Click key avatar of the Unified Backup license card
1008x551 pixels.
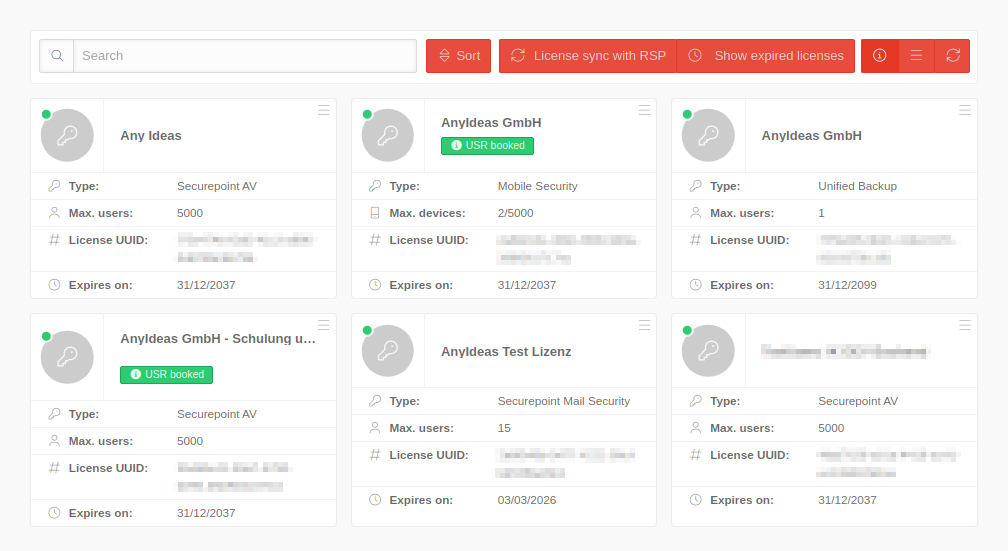[708, 136]
